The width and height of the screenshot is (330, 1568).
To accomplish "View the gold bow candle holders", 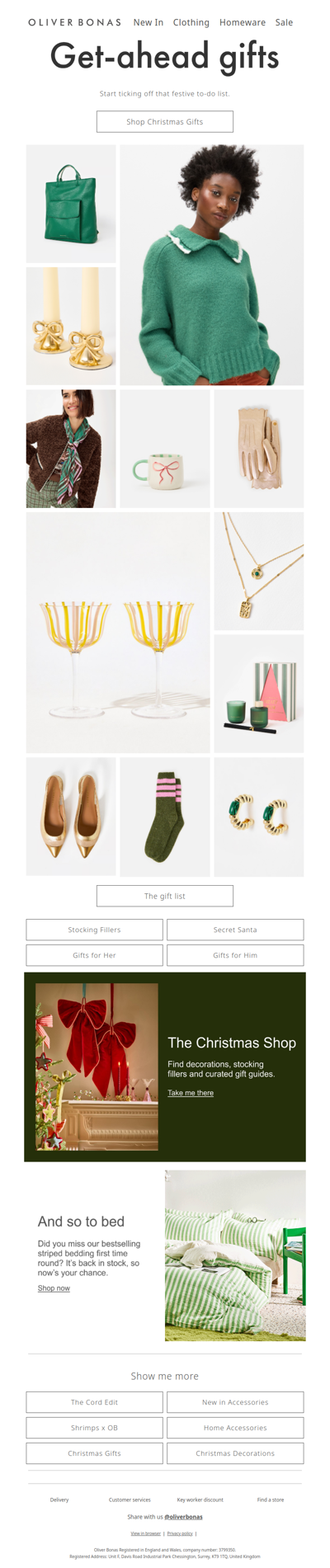I will (x=71, y=326).
